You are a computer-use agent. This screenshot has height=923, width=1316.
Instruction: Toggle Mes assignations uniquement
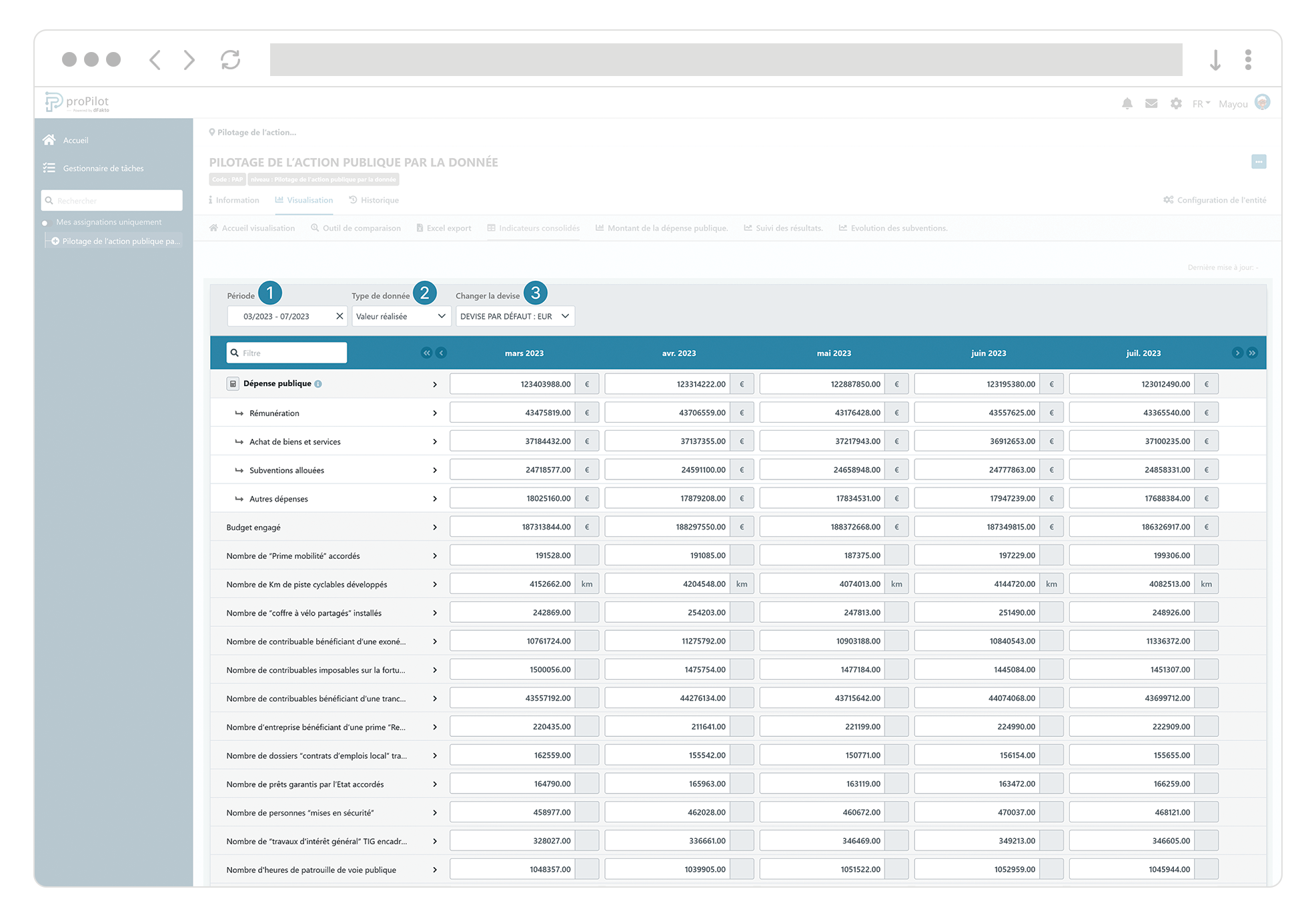45,223
